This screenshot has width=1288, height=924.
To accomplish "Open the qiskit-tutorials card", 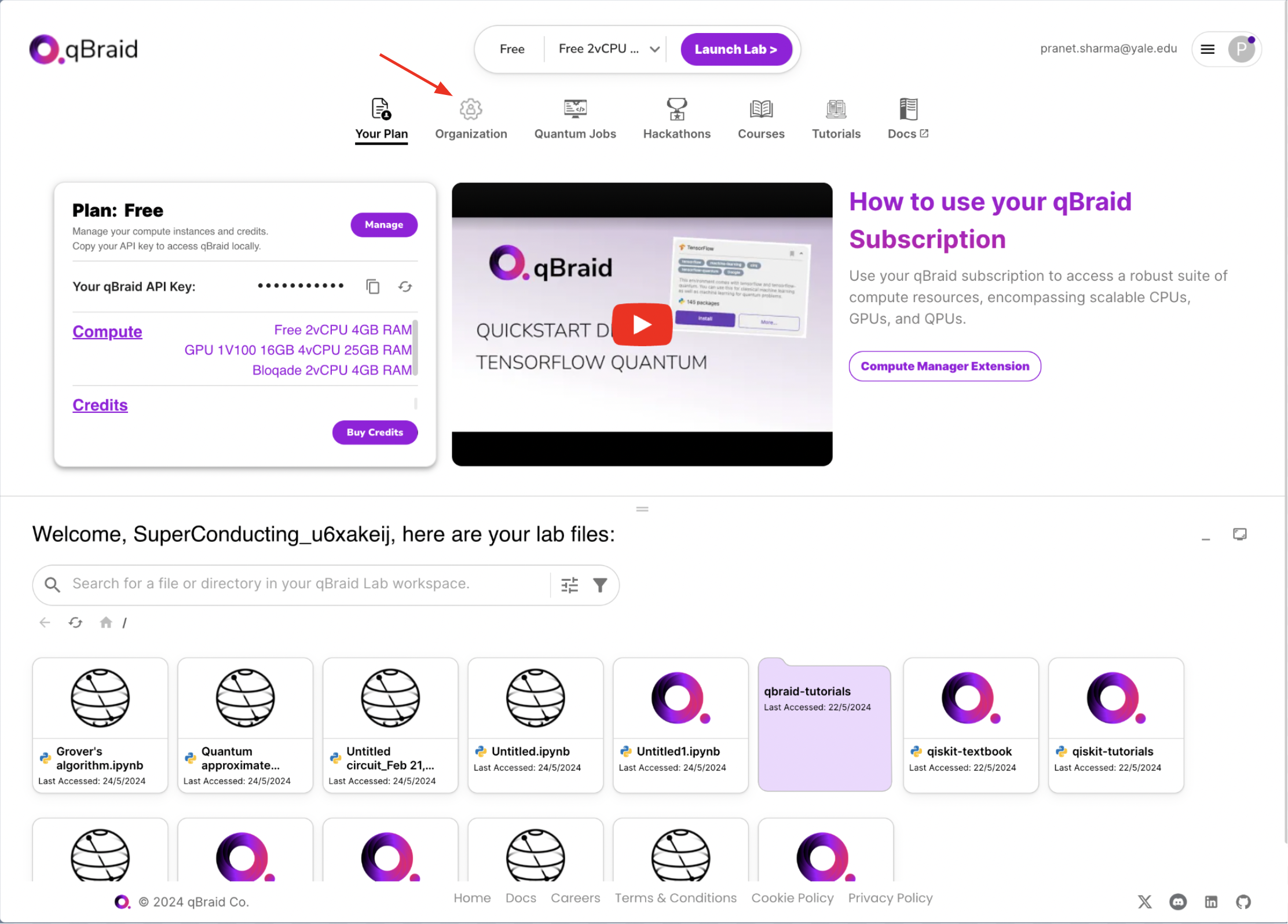I will (1116, 725).
